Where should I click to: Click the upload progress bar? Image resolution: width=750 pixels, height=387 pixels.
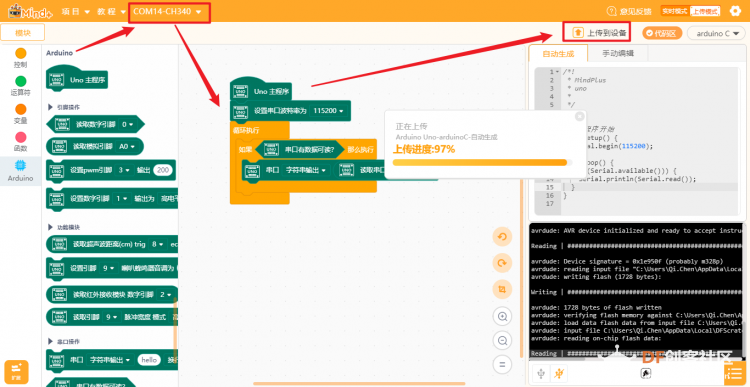pos(482,162)
